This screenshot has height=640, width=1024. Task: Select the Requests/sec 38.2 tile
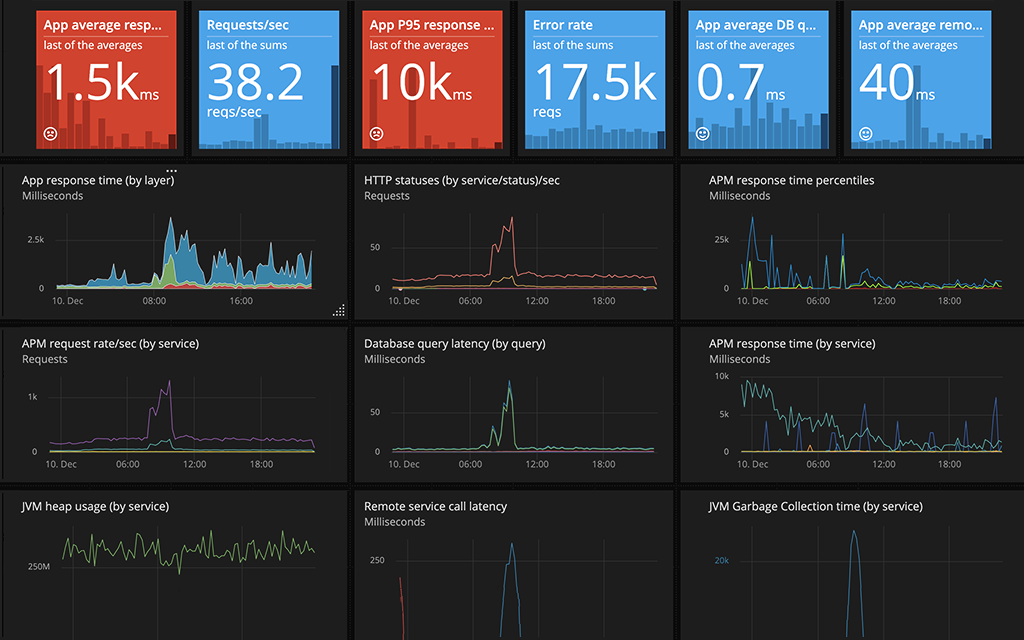[x=269, y=80]
